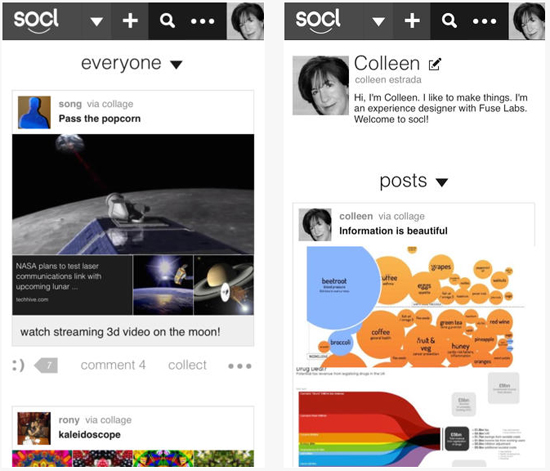Expand the posts dropdown
The width and height of the screenshot is (550, 471).
pos(442,182)
